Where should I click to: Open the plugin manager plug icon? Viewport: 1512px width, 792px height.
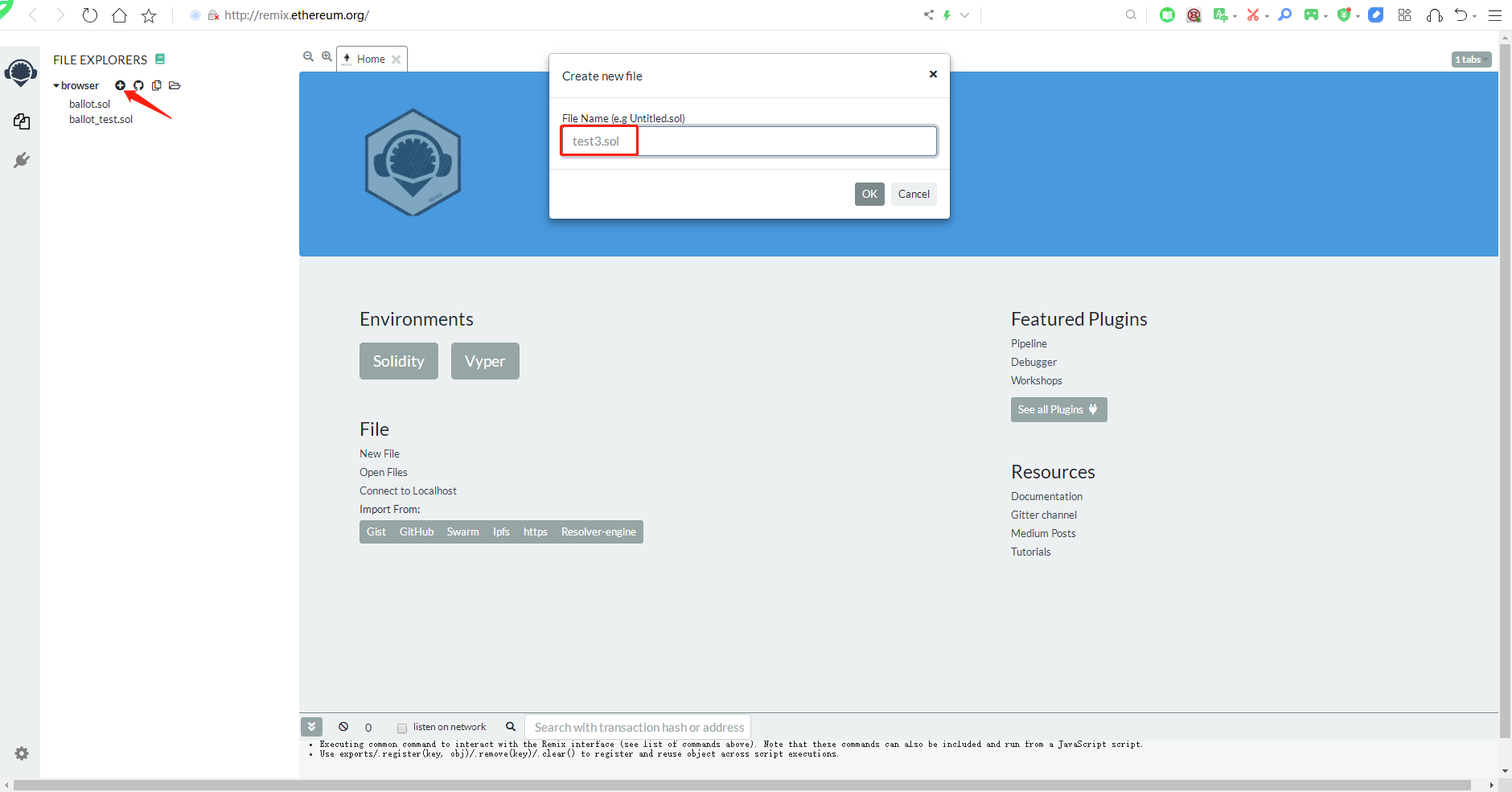click(x=22, y=160)
